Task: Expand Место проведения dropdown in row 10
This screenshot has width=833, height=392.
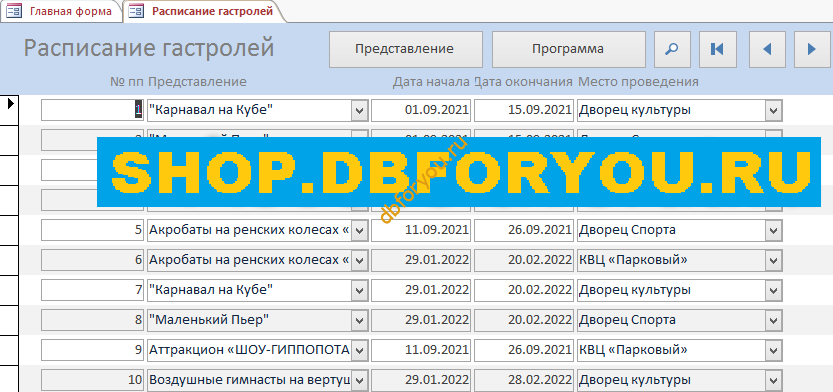Action: tap(774, 380)
